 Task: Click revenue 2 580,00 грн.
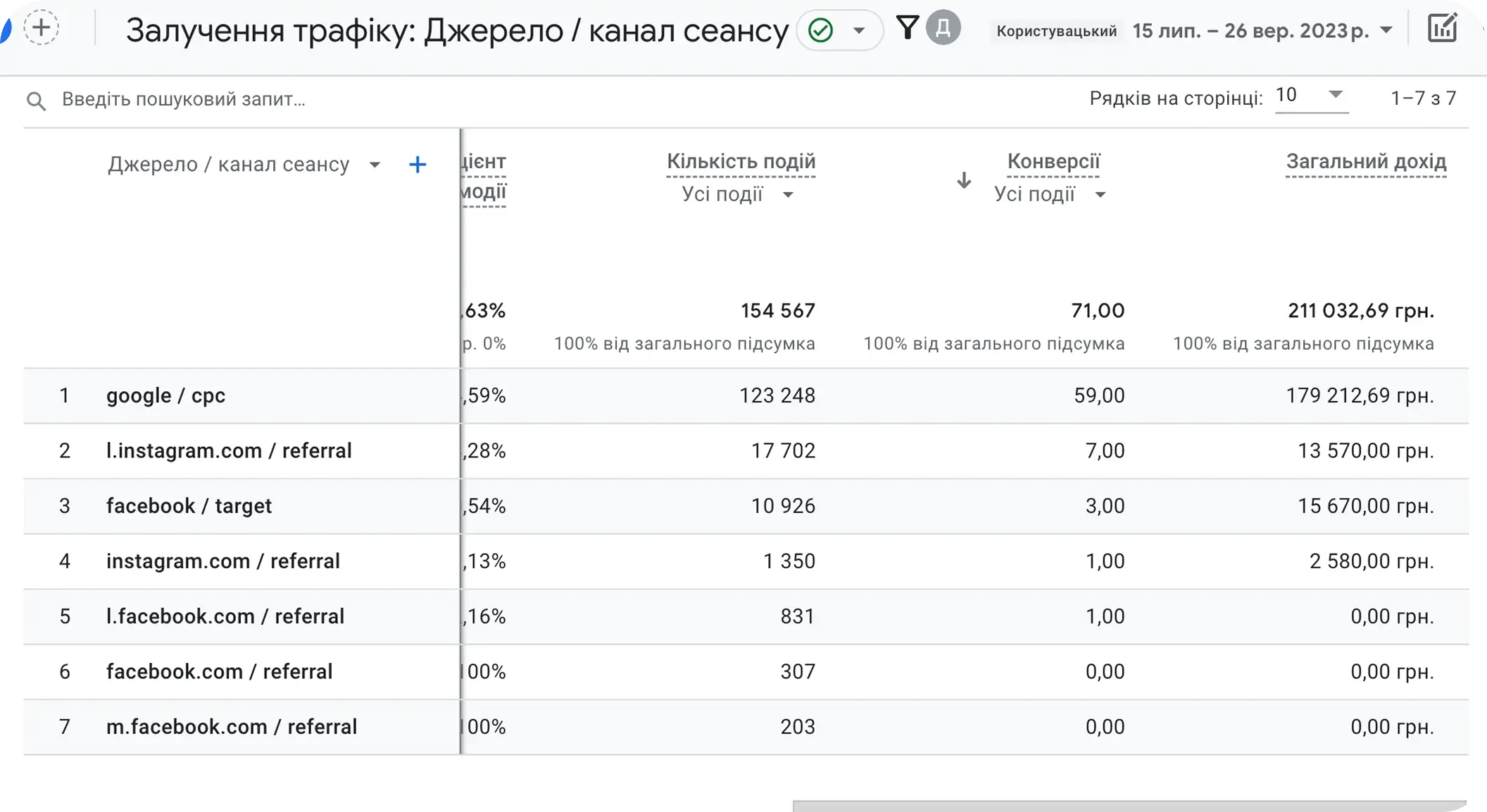click(x=1372, y=561)
